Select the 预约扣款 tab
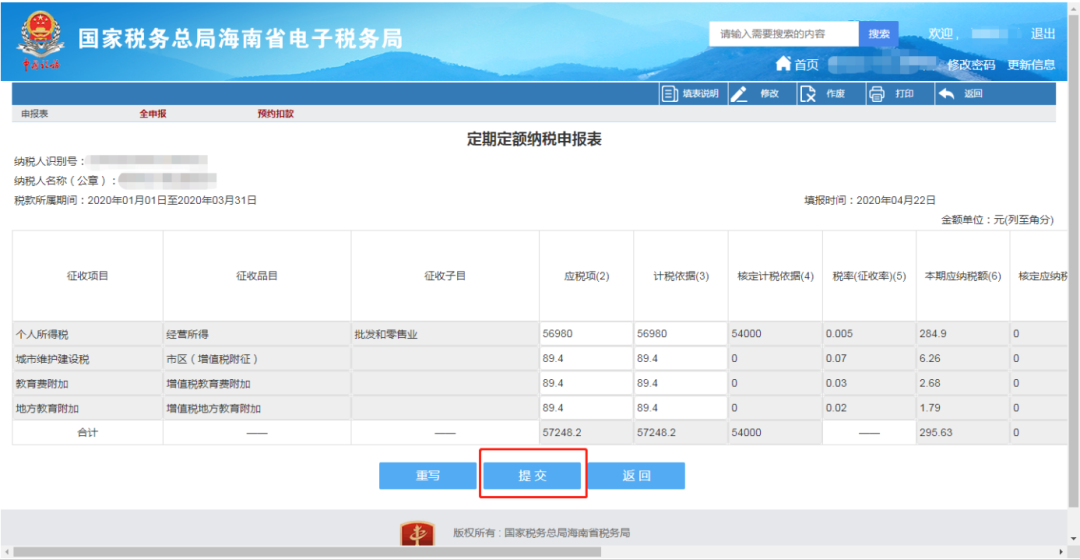The height and width of the screenshot is (559, 1080). point(276,114)
